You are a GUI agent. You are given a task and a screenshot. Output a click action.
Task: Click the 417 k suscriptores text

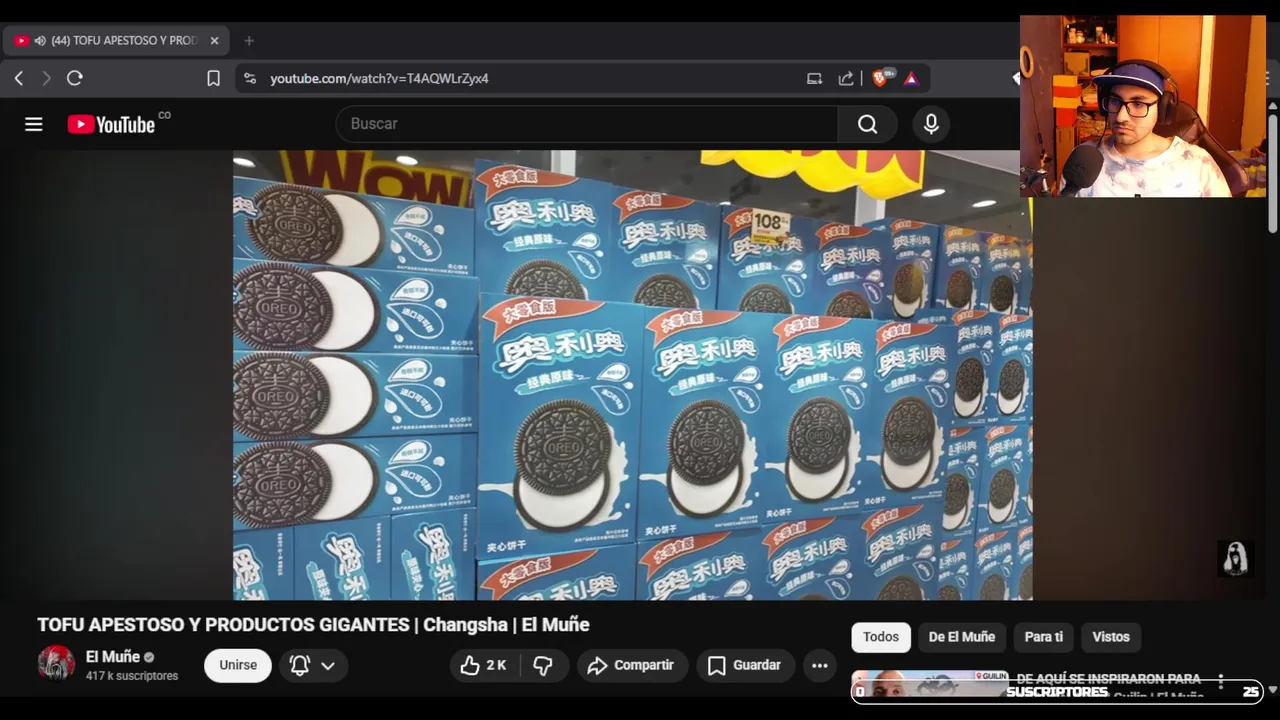pos(132,676)
